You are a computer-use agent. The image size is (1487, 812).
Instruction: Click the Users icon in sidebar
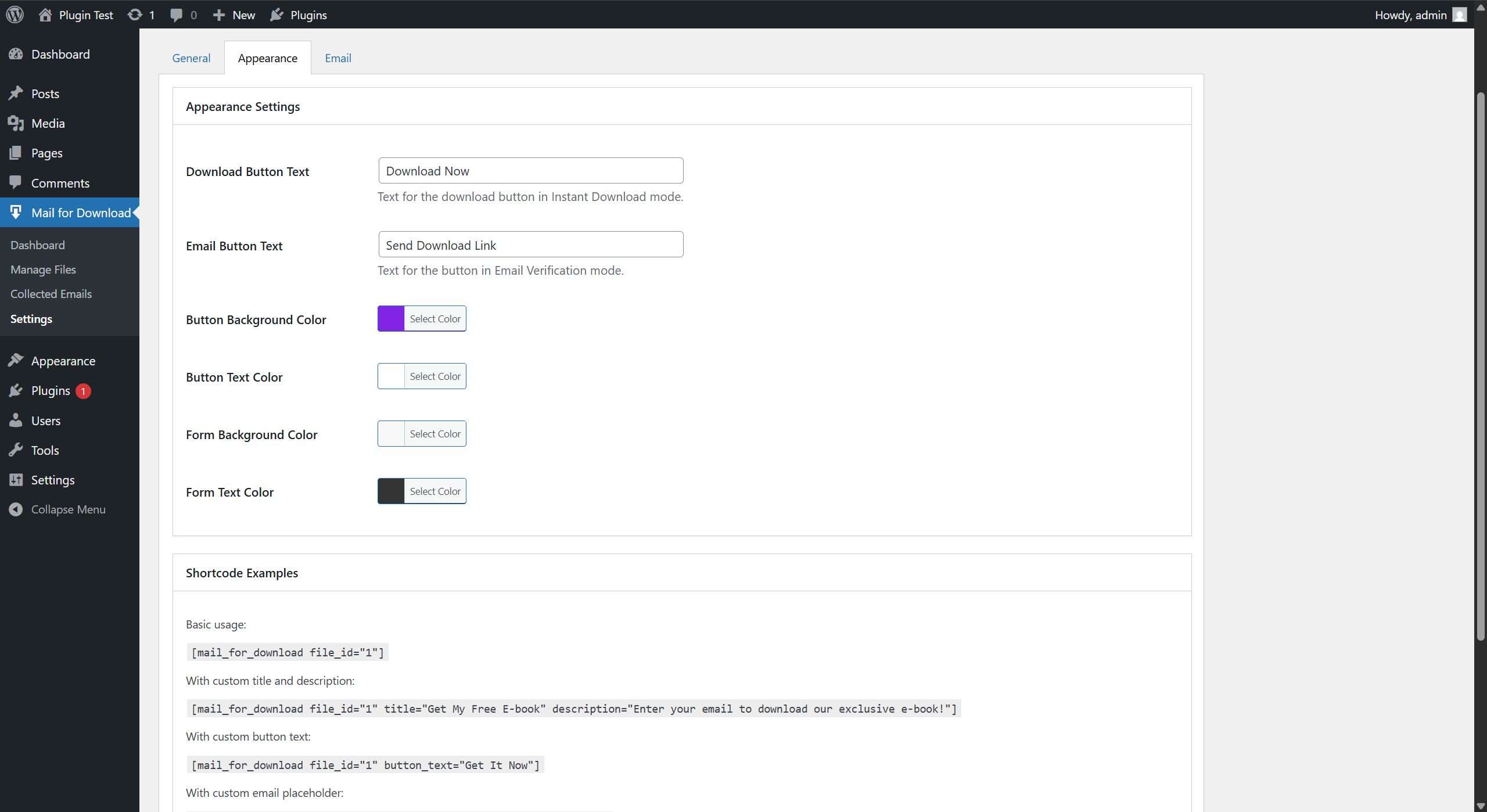16,421
